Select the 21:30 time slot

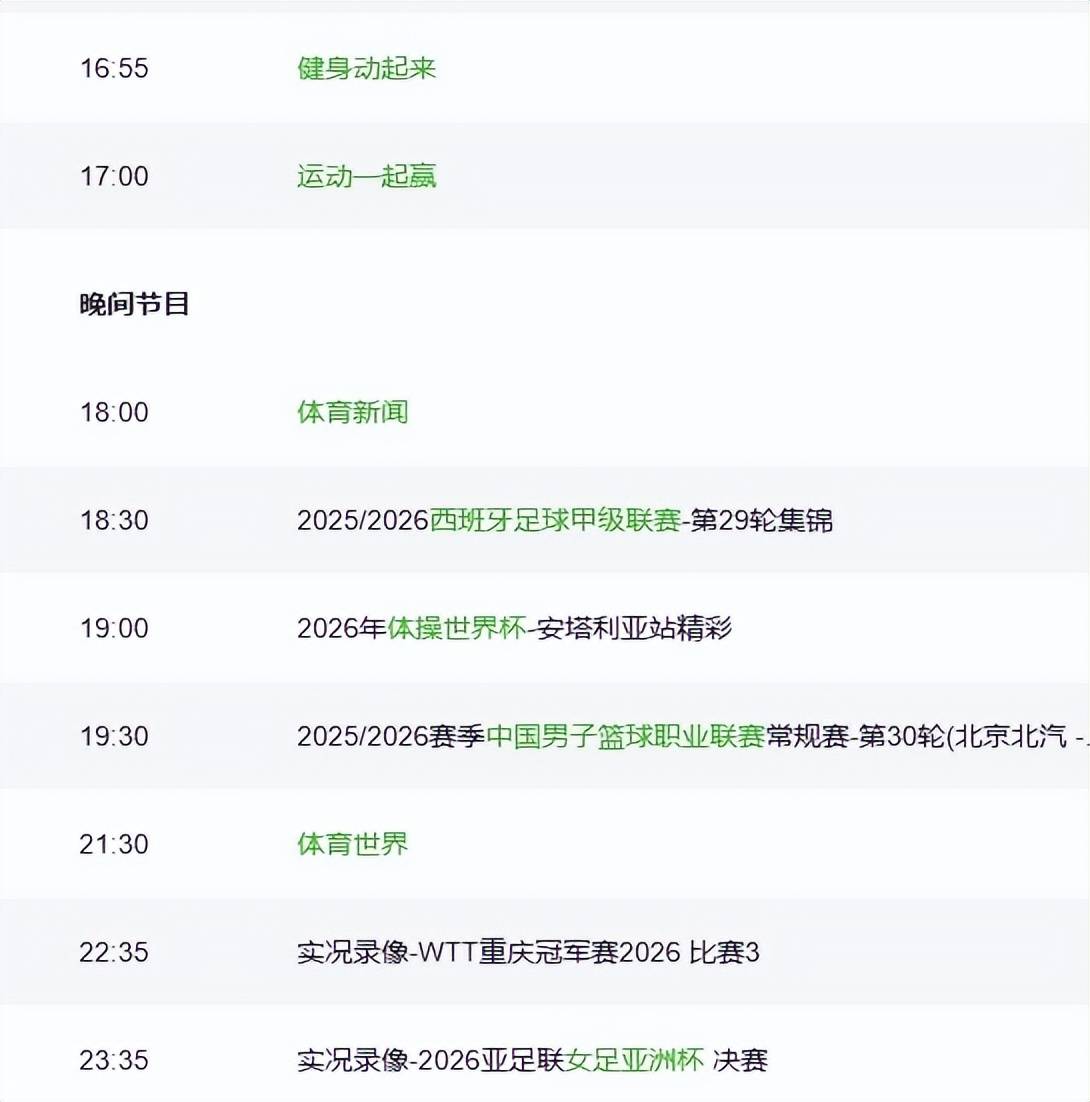[114, 844]
